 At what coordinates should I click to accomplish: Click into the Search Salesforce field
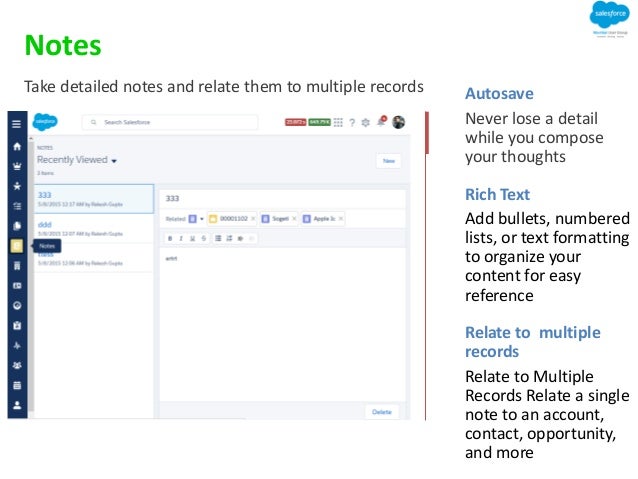tap(170, 122)
